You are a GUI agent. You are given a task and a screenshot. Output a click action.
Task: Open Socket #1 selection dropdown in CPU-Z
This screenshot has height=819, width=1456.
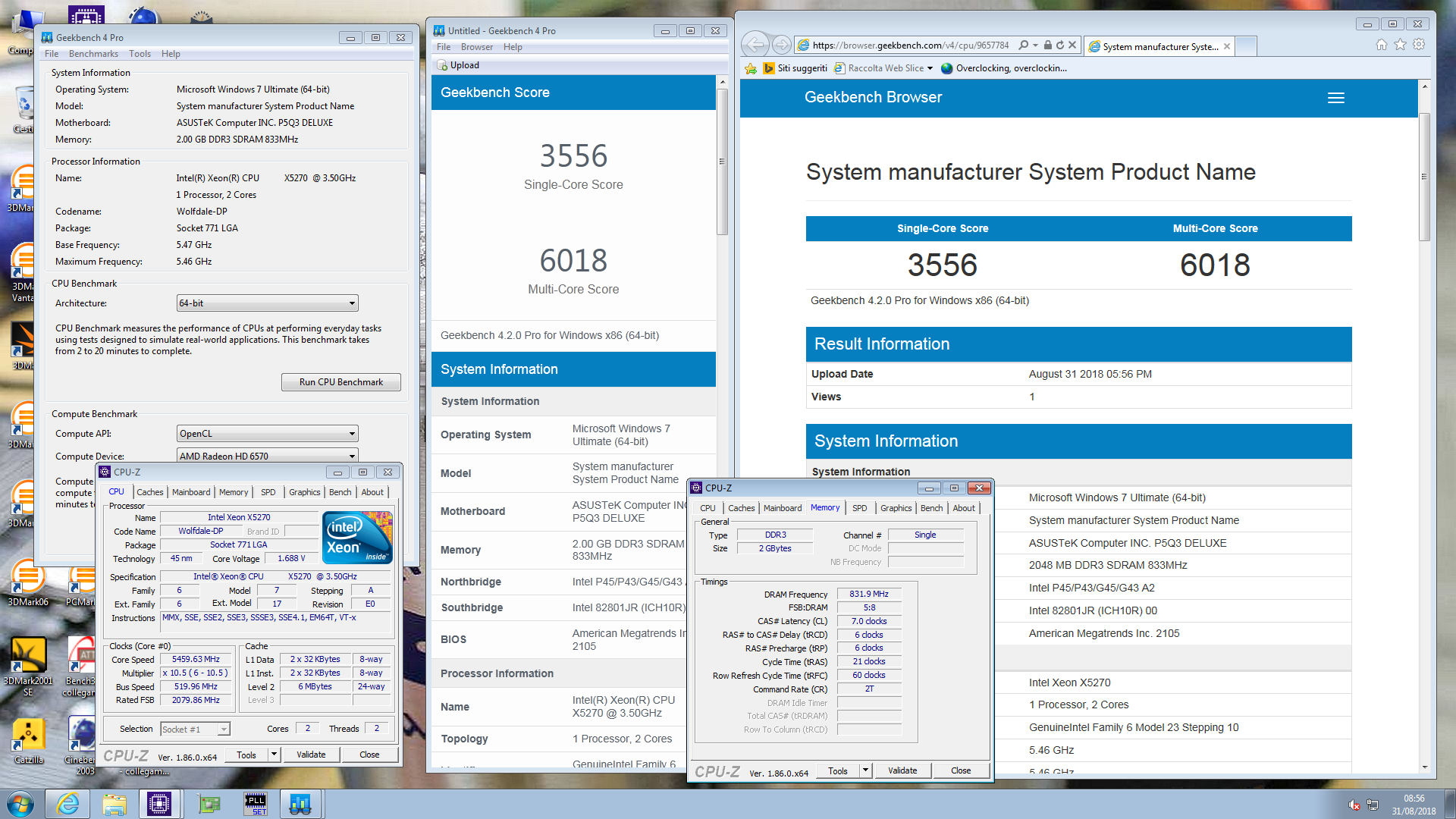click(195, 729)
